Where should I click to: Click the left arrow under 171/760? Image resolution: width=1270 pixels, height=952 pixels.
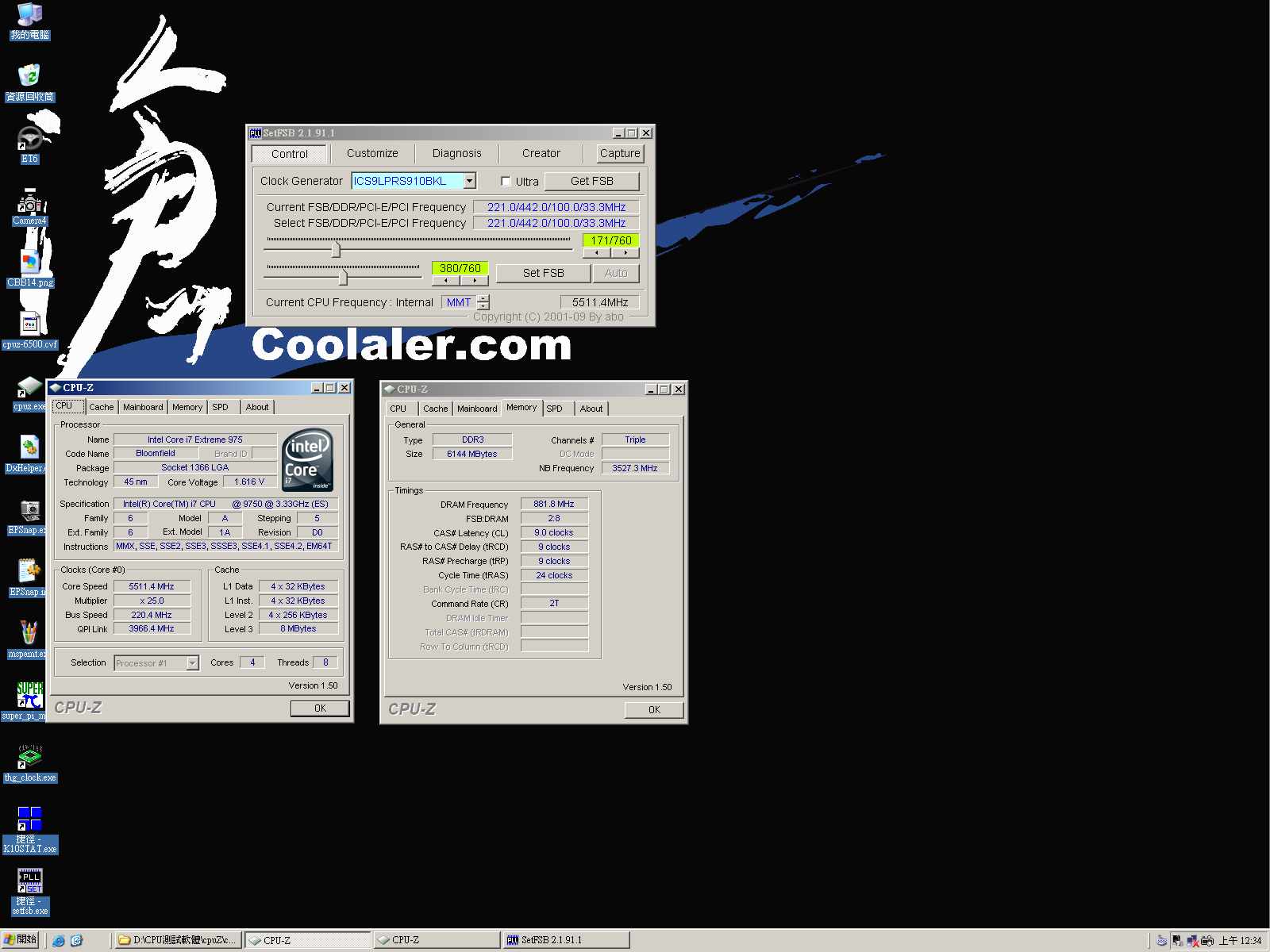[597, 253]
